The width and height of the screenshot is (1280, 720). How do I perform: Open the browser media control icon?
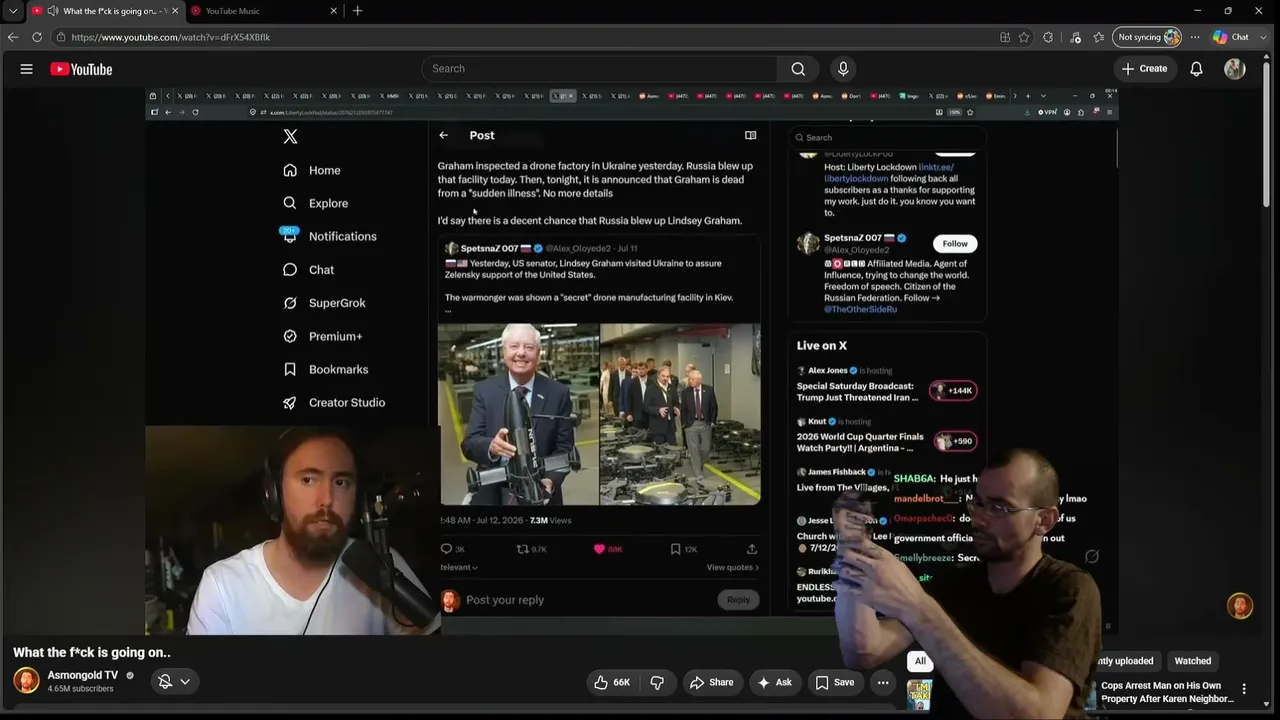click(1076, 37)
